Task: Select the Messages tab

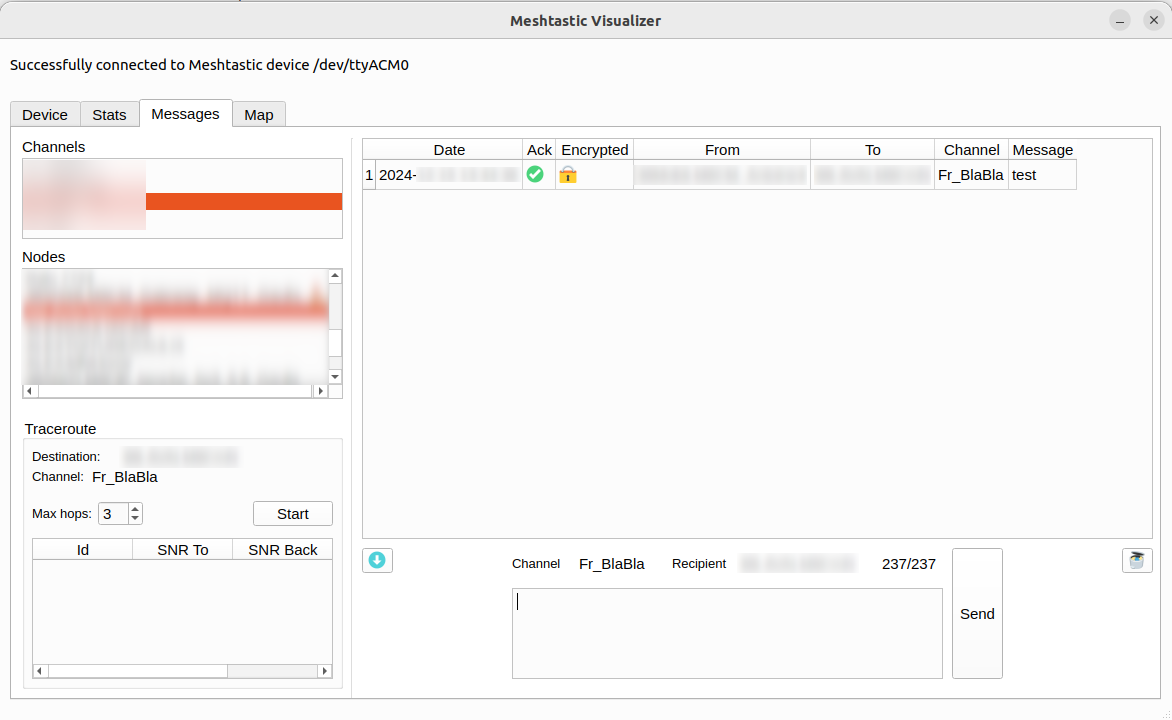Action: tap(185, 114)
